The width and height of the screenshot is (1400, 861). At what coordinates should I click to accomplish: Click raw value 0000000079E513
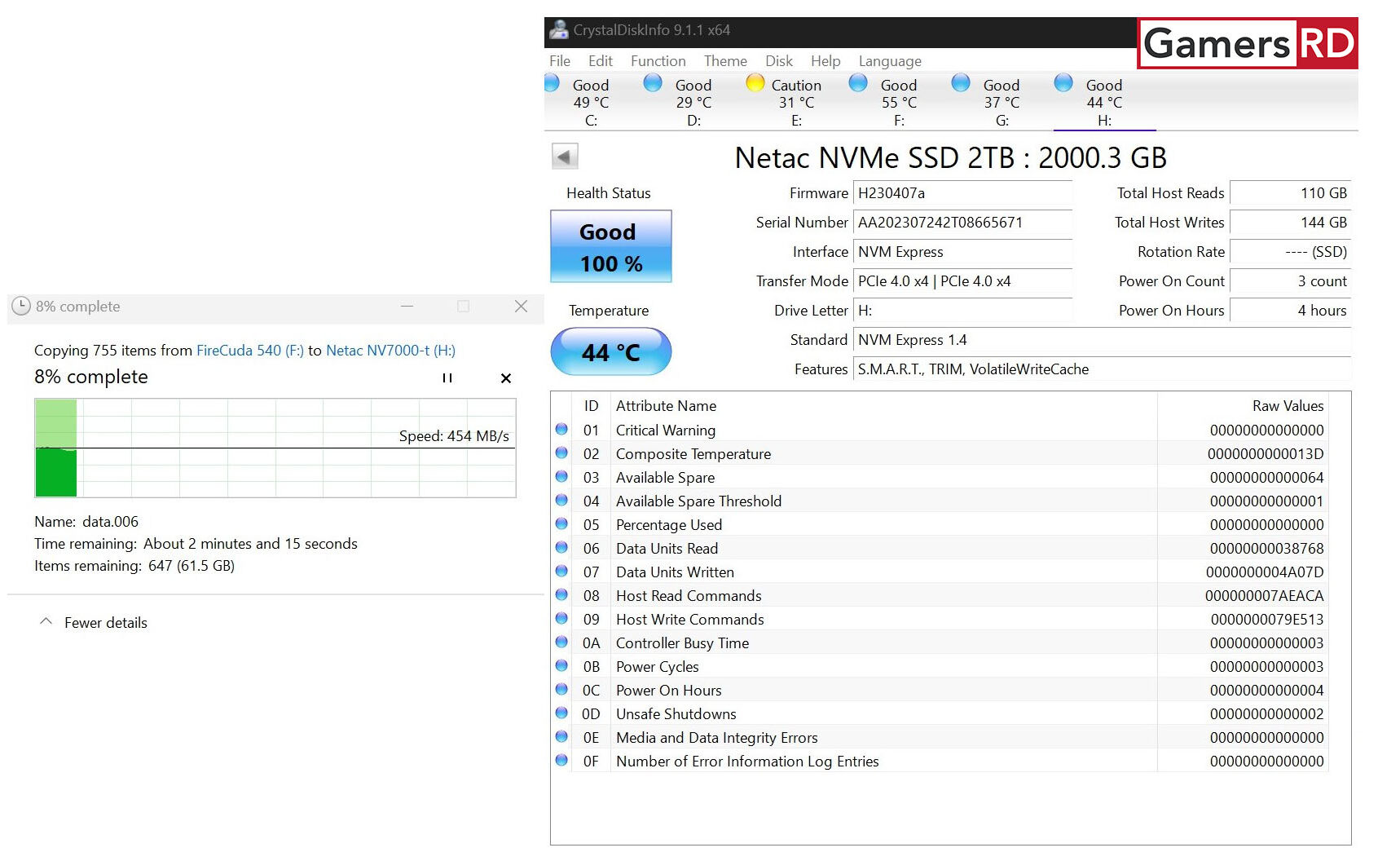(x=1267, y=619)
